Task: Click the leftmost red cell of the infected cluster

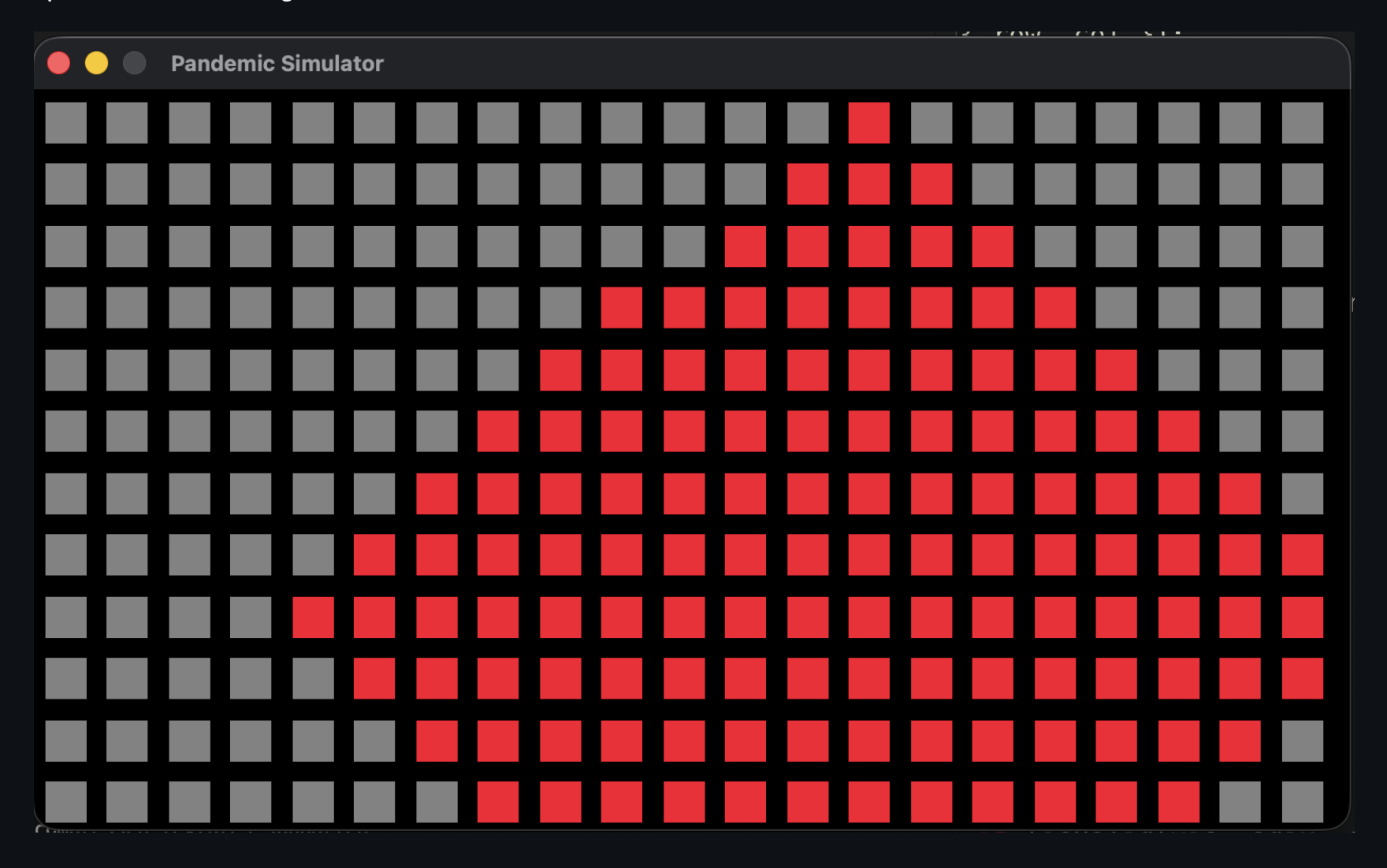Action: tap(313, 617)
